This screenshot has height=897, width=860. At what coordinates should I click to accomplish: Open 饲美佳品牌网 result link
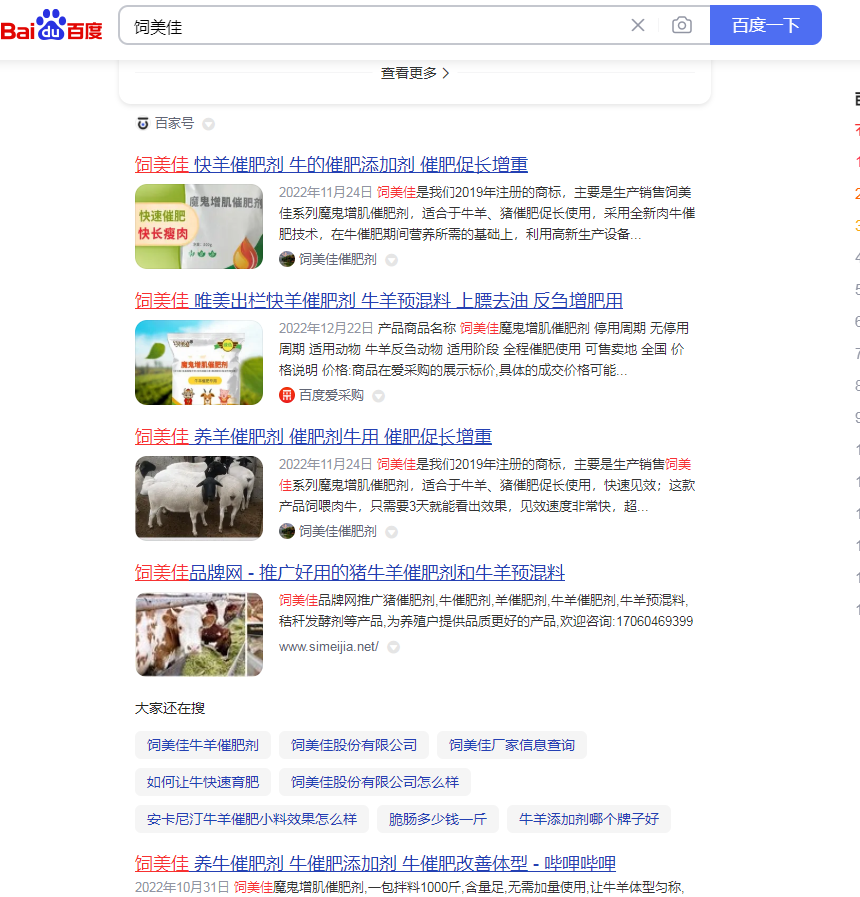350,573
